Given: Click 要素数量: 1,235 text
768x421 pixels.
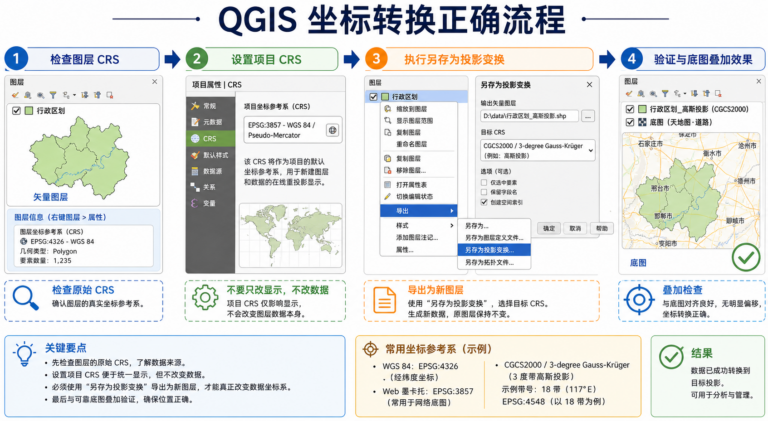Looking at the screenshot, I should point(46,260).
